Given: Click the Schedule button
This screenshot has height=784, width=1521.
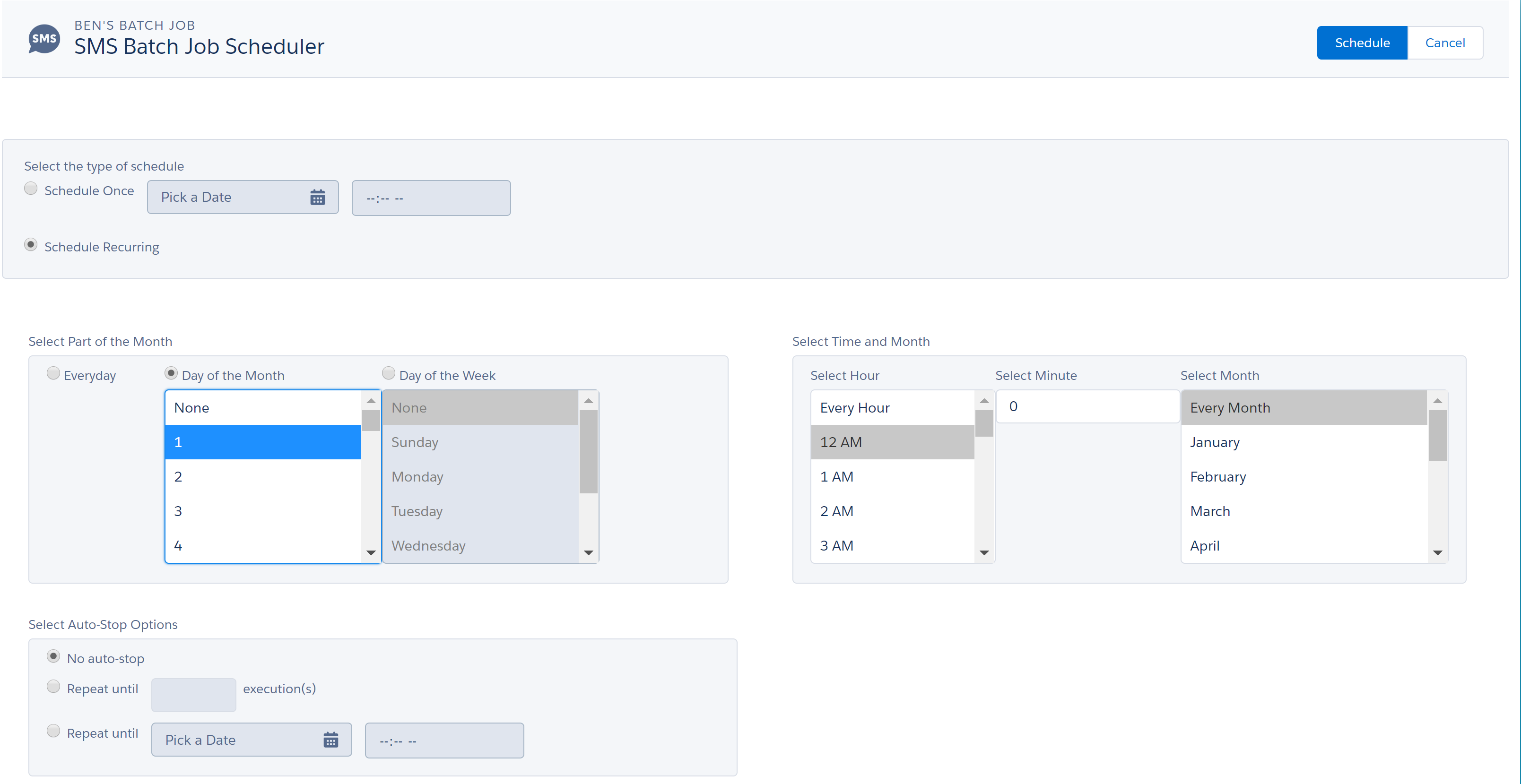Looking at the screenshot, I should pyautogui.click(x=1361, y=43).
